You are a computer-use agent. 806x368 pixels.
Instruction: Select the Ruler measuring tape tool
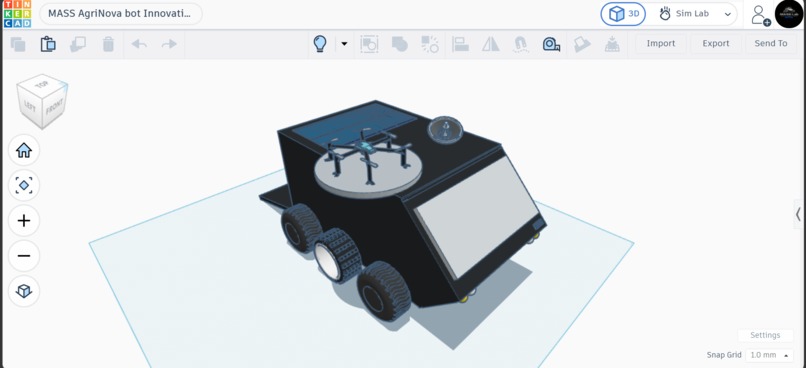[x=552, y=45]
